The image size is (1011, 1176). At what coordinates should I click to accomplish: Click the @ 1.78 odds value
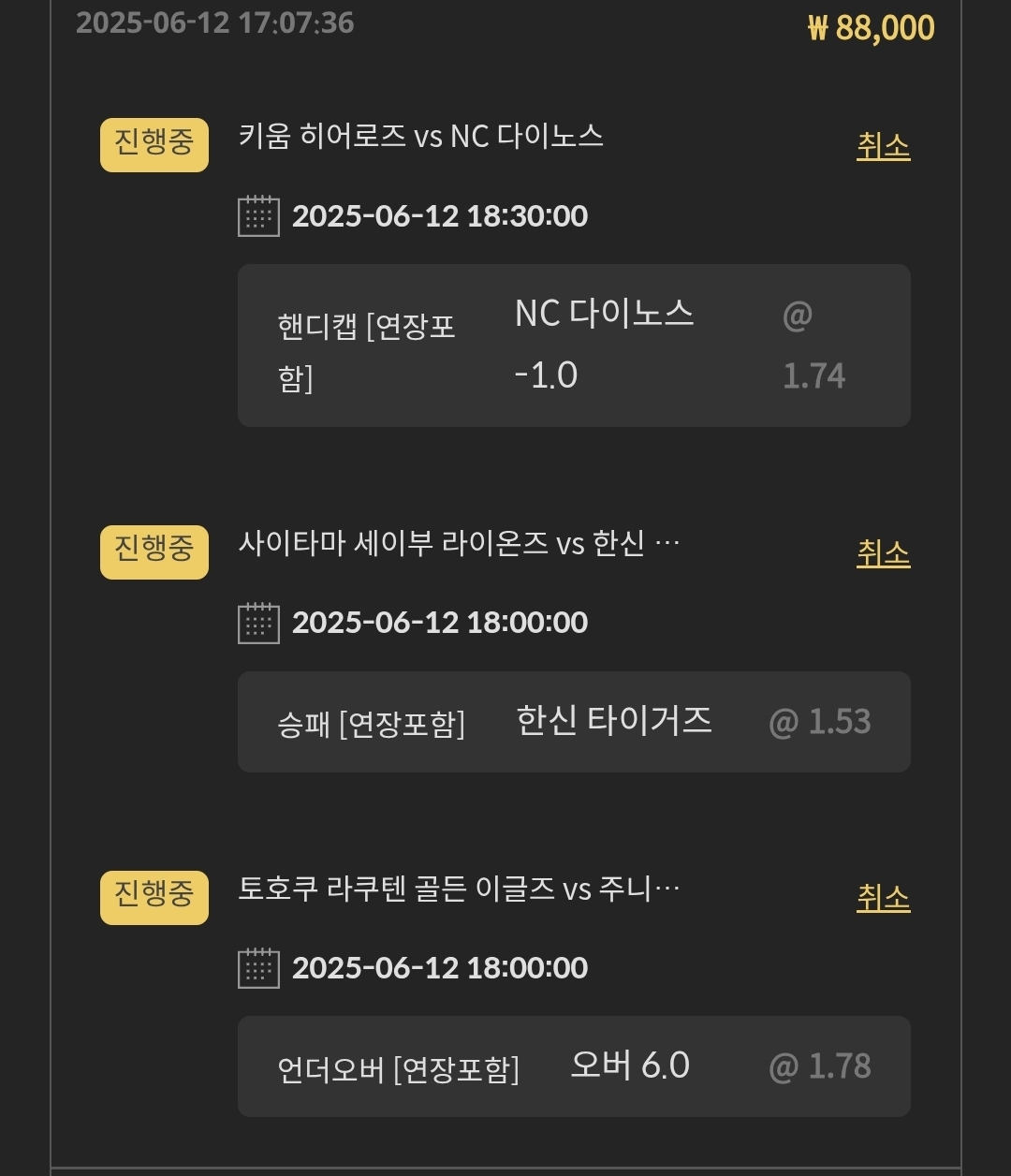(x=820, y=1066)
